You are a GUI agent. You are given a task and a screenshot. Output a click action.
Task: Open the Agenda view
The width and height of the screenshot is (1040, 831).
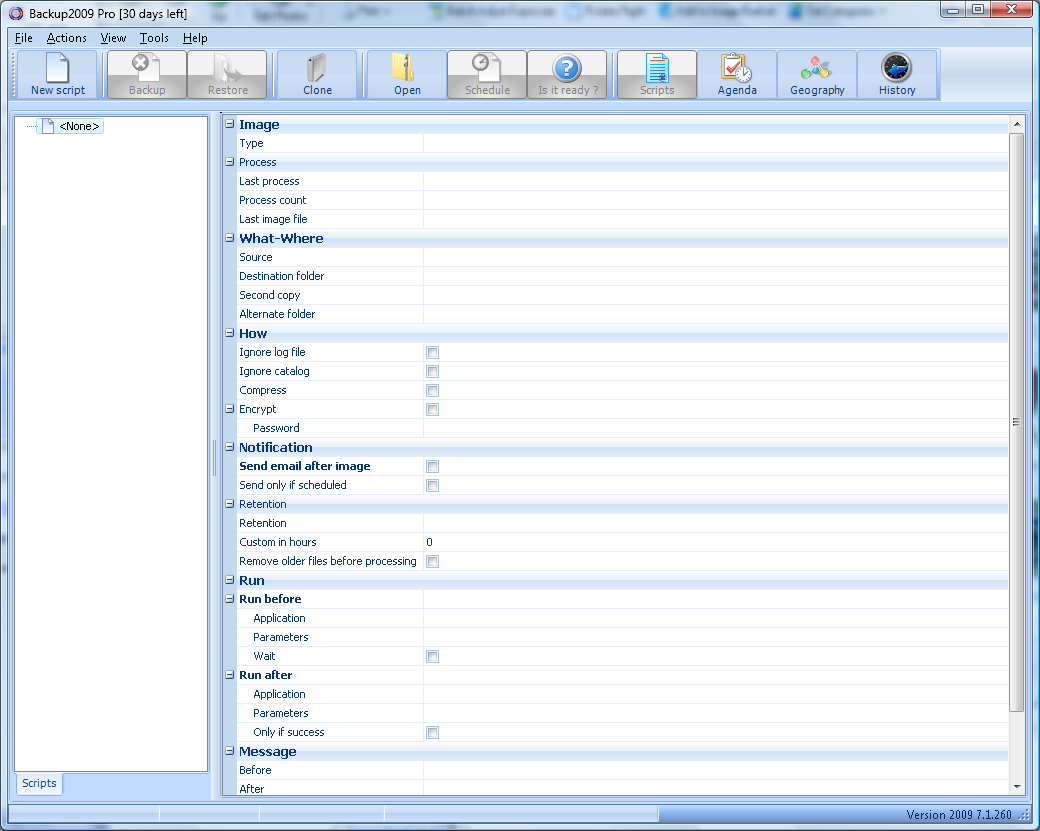point(737,75)
